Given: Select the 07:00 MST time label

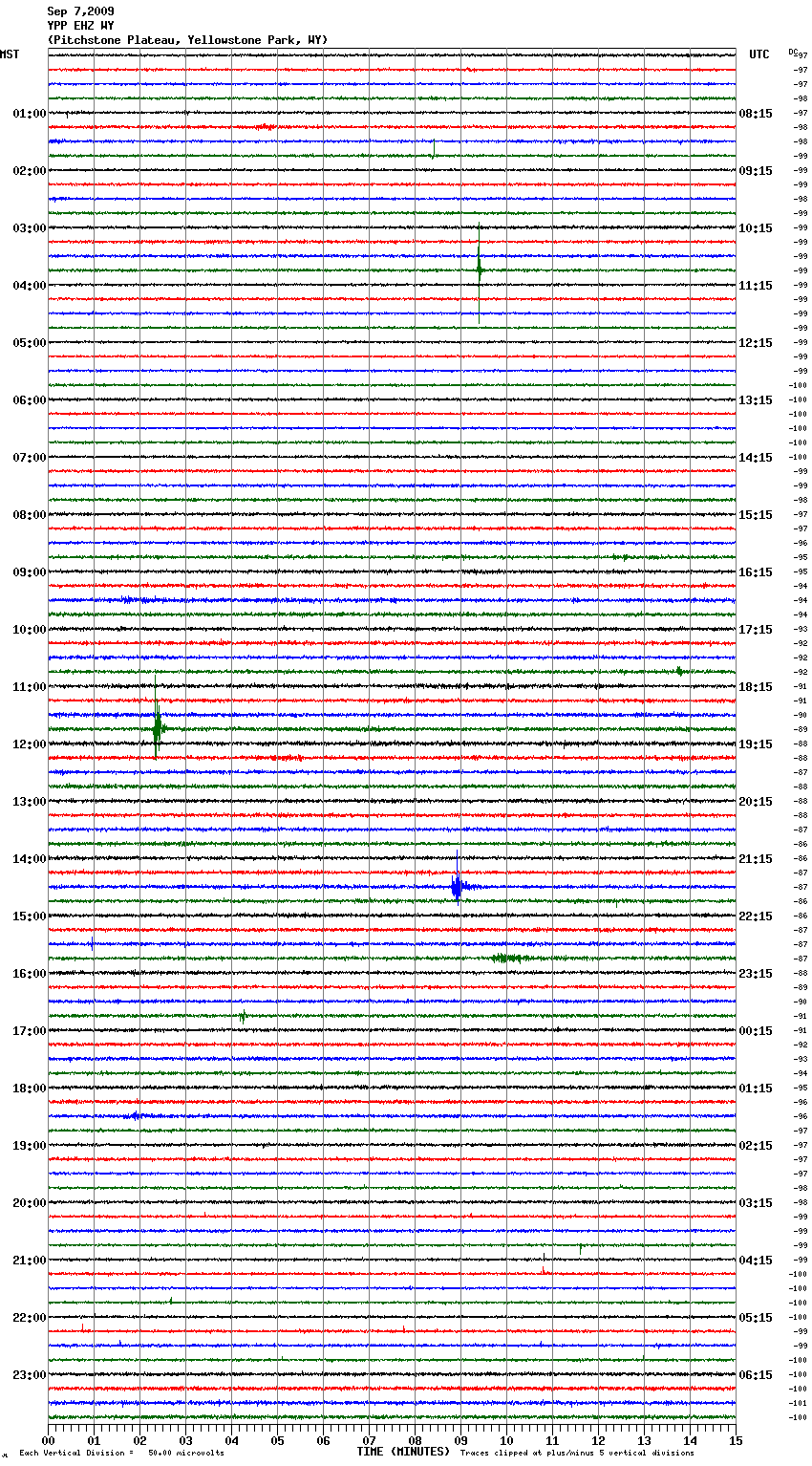Looking at the screenshot, I should pos(30,458).
